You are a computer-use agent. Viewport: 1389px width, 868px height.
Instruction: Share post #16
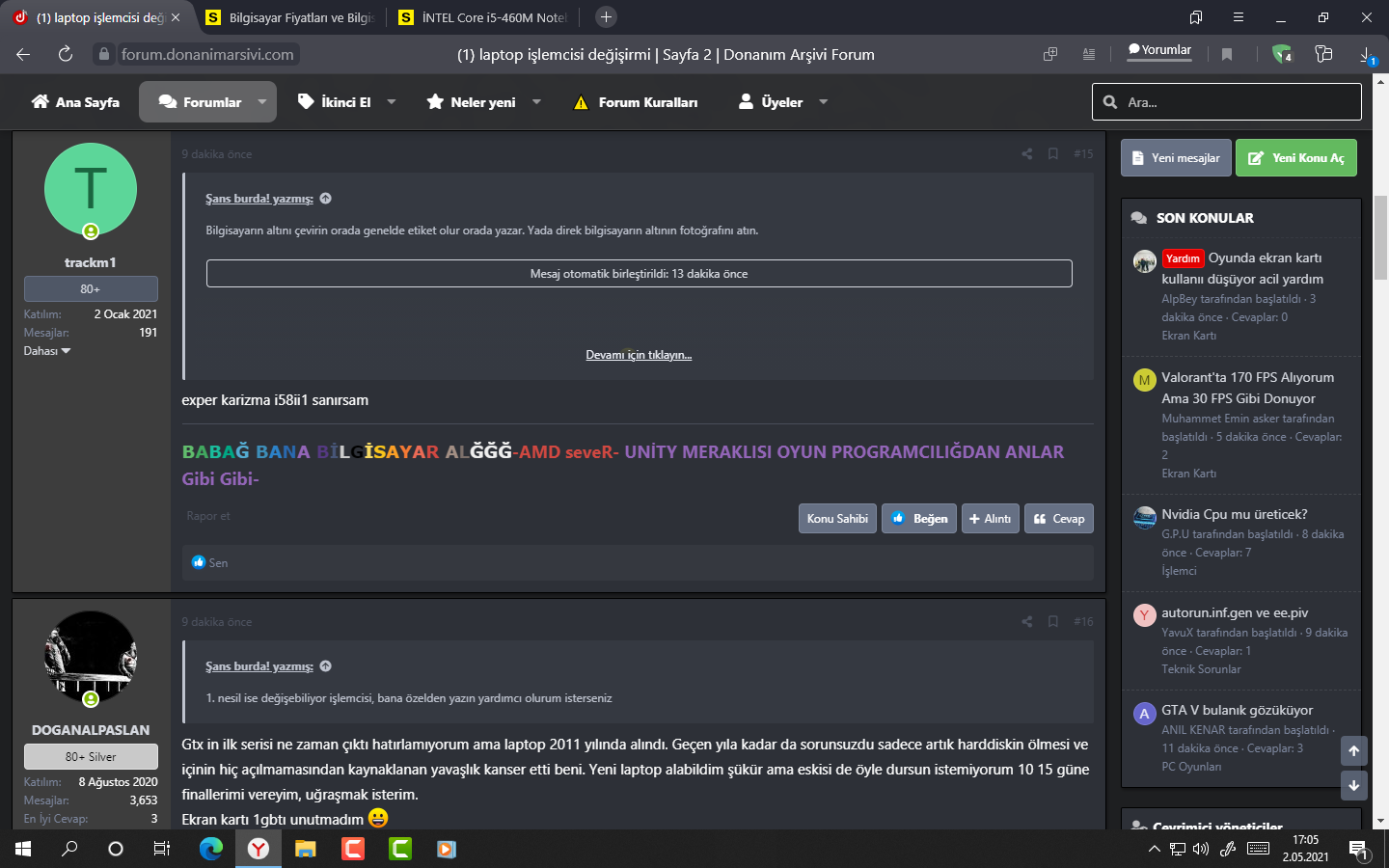(x=1026, y=622)
